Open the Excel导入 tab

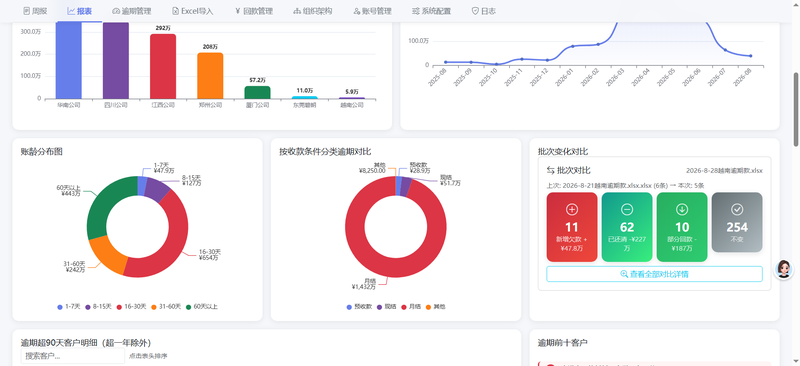click(192, 11)
